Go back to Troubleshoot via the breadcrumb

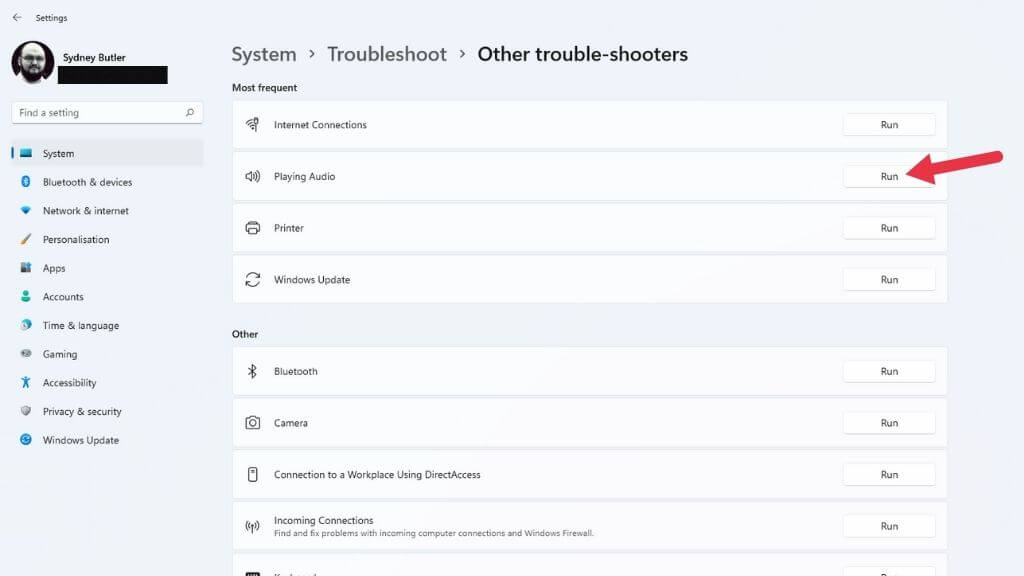point(386,54)
